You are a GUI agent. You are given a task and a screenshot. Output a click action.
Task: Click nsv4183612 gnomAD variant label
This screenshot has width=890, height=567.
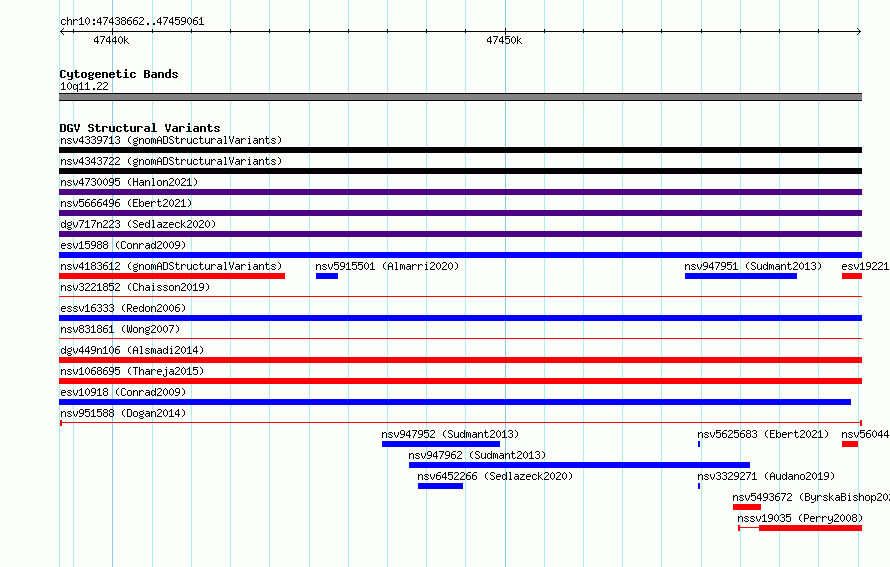171,266
